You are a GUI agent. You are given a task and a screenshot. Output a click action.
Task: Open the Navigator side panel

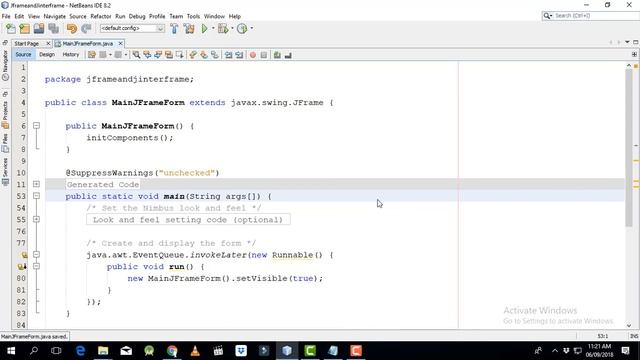click(5, 65)
